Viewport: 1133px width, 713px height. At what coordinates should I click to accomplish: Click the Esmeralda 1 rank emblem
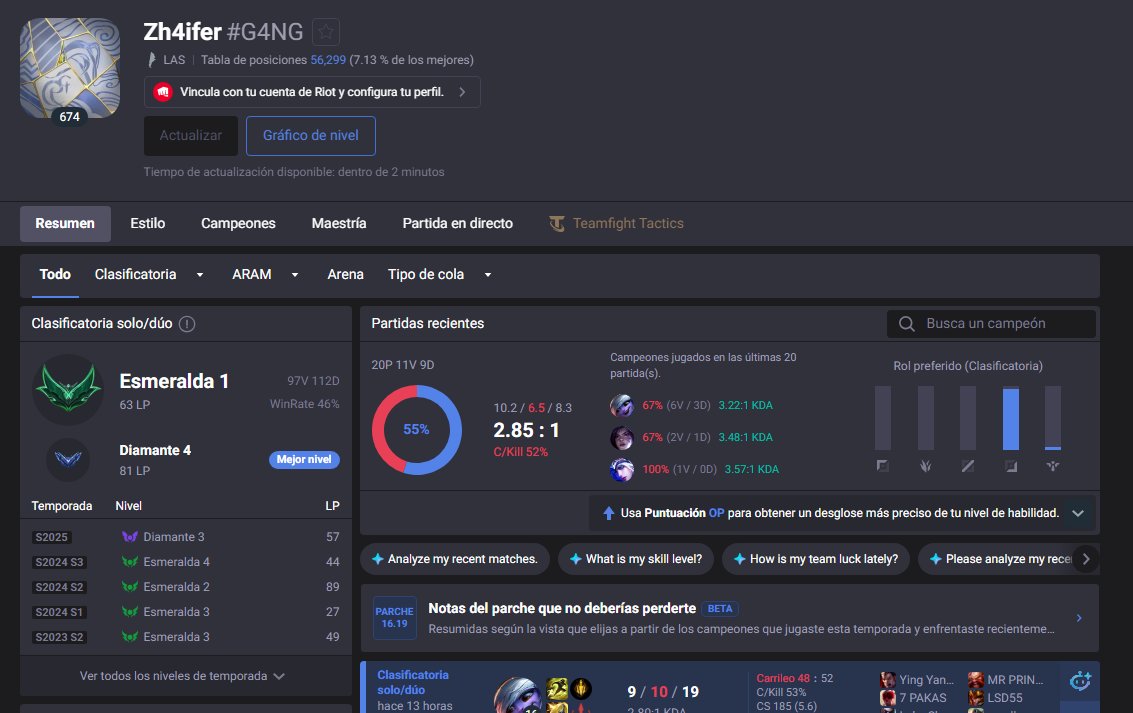[x=68, y=389]
